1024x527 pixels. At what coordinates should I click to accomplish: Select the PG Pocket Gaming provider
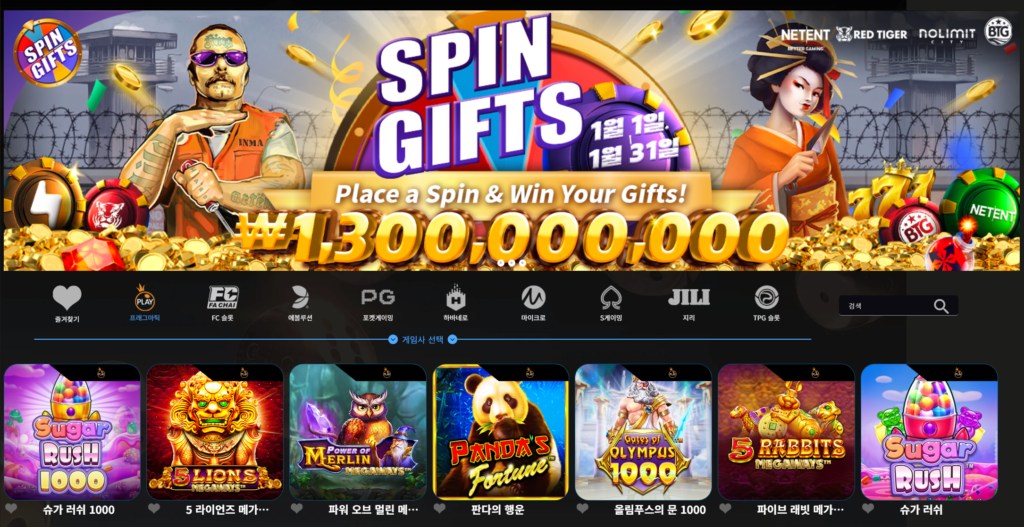pyautogui.click(x=378, y=304)
